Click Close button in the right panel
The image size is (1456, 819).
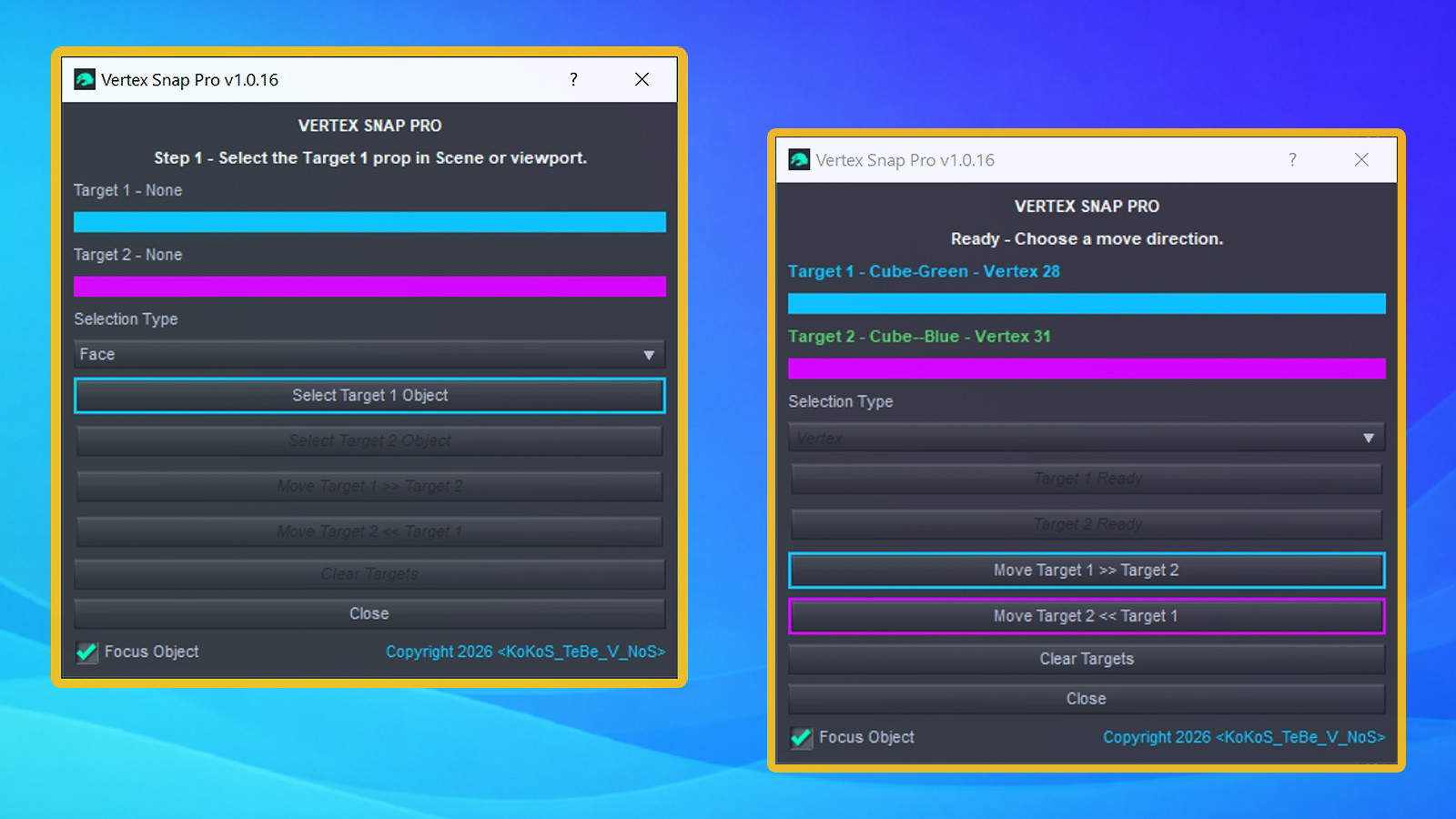coord(1087,699)
